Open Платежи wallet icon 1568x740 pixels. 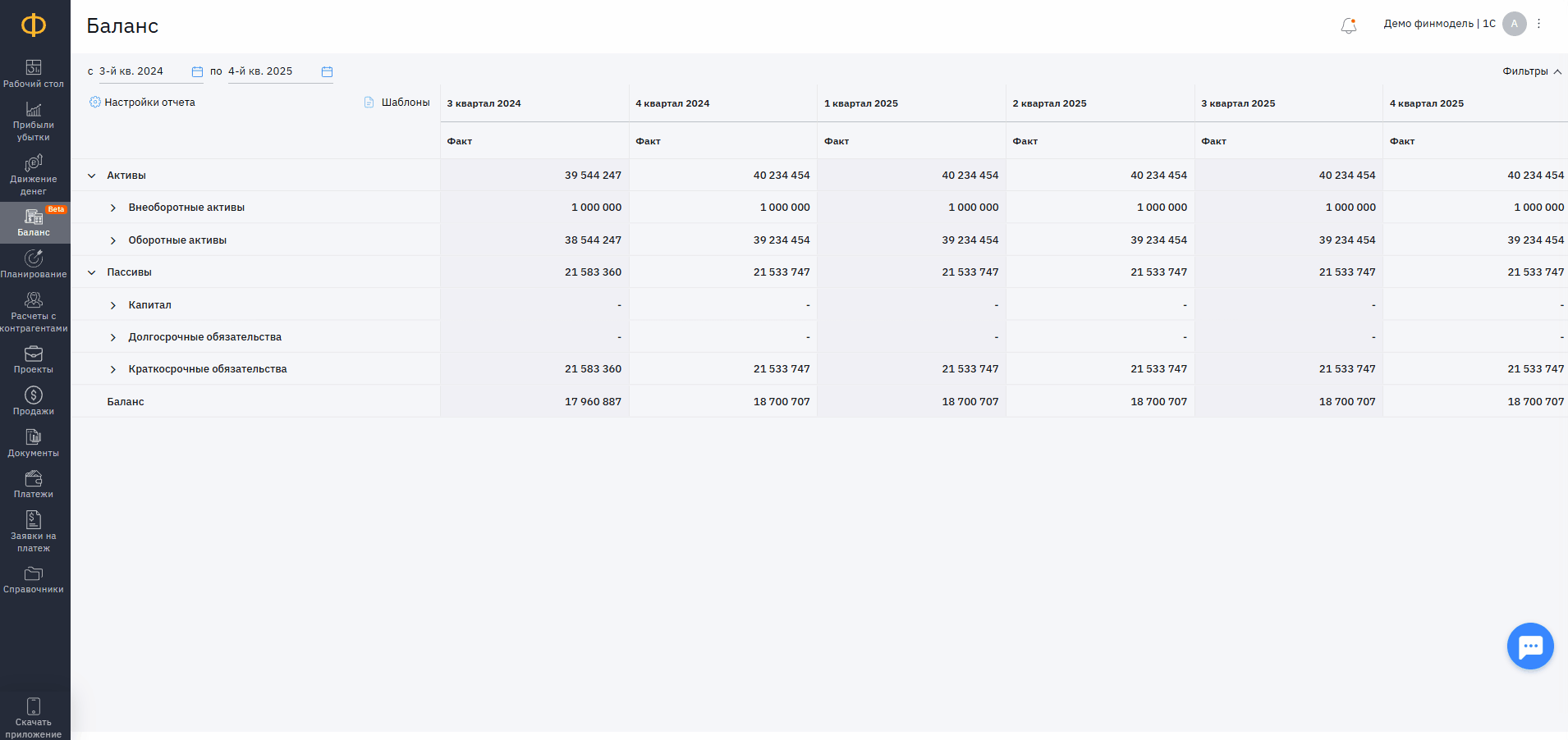click(34, 478)
